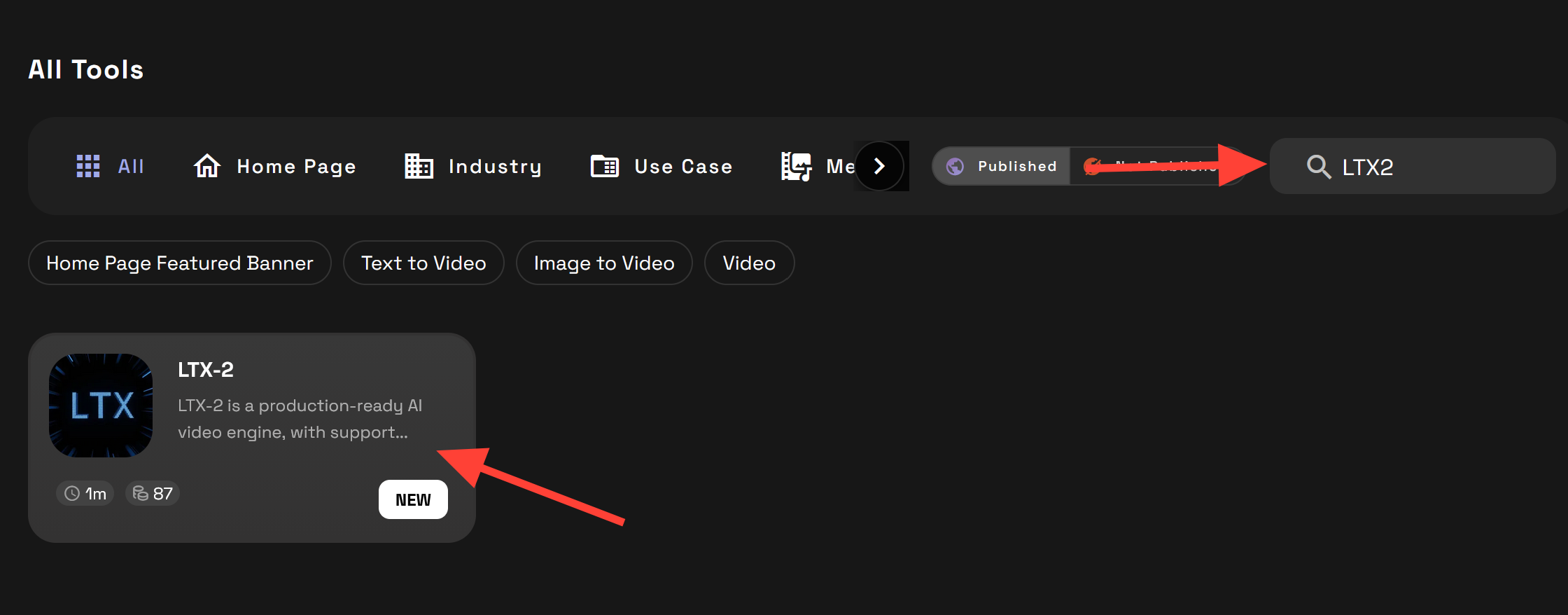
Task: Click the globe icon in Published toggle
Action: [955, 166]
